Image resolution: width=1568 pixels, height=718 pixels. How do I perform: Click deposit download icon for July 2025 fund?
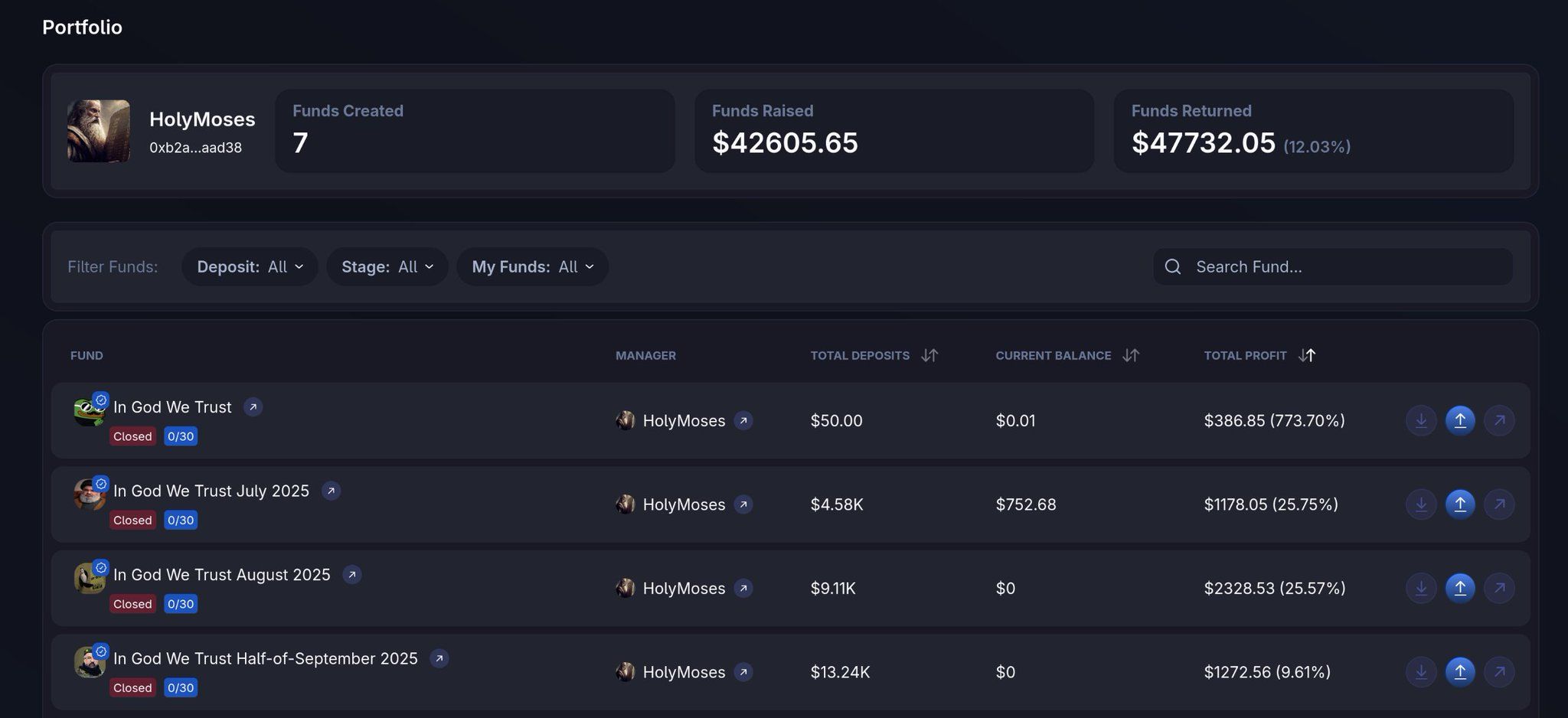[x=1421, y=504]
